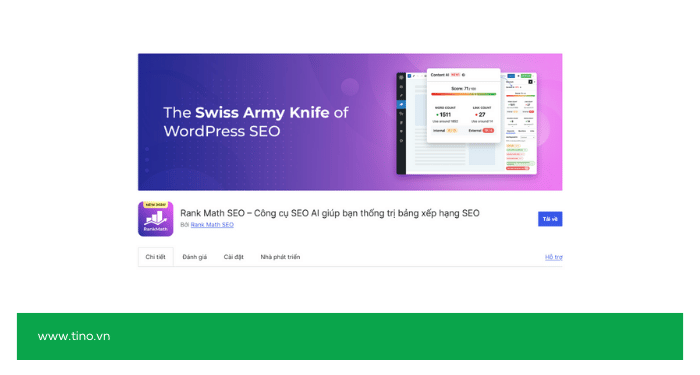Viewport: 700px width, 375px height.
Task: Go to the "Nhà phát triển" tab
Action: point(280,257)
